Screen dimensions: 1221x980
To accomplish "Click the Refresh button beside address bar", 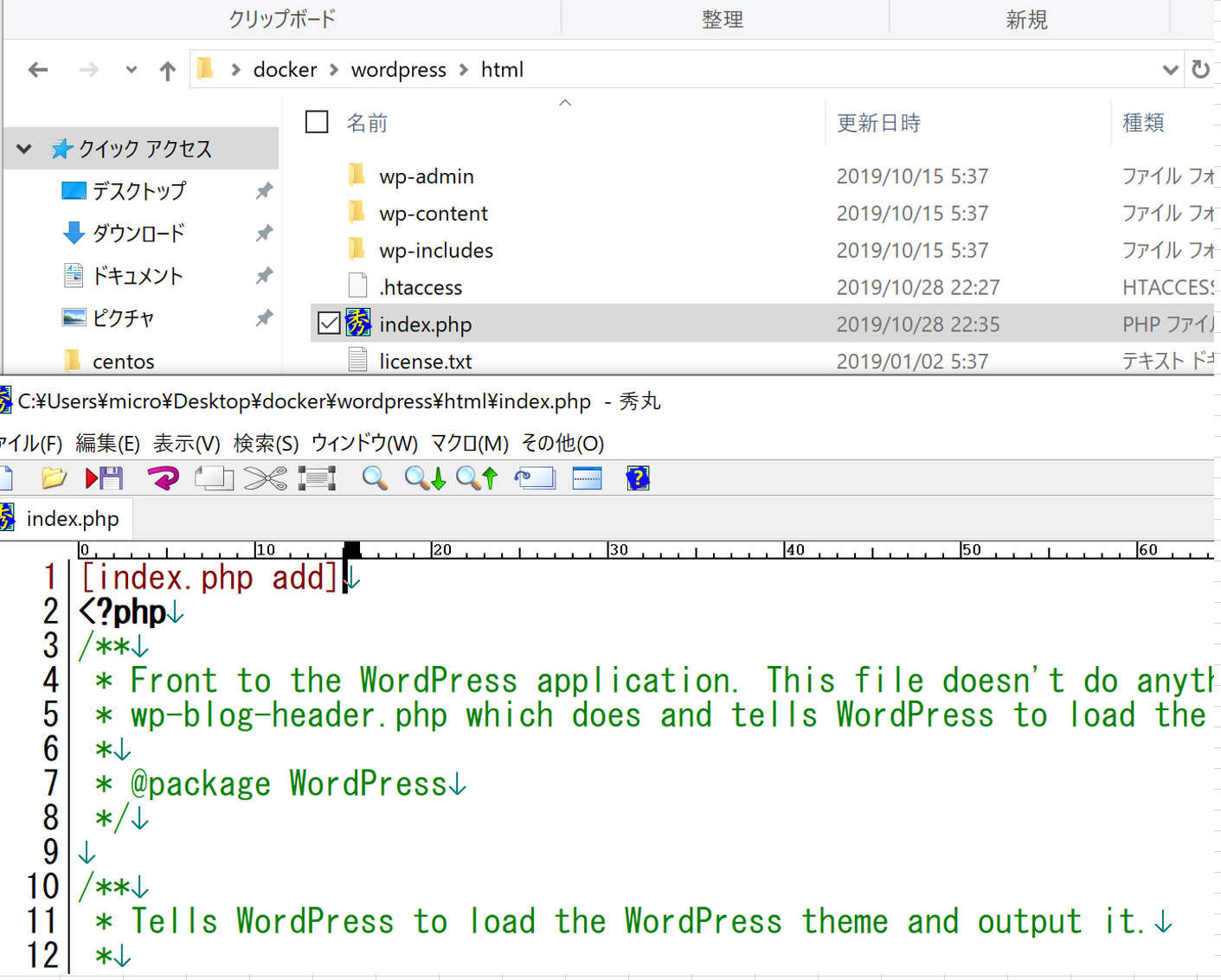I will pos(1200,69).
